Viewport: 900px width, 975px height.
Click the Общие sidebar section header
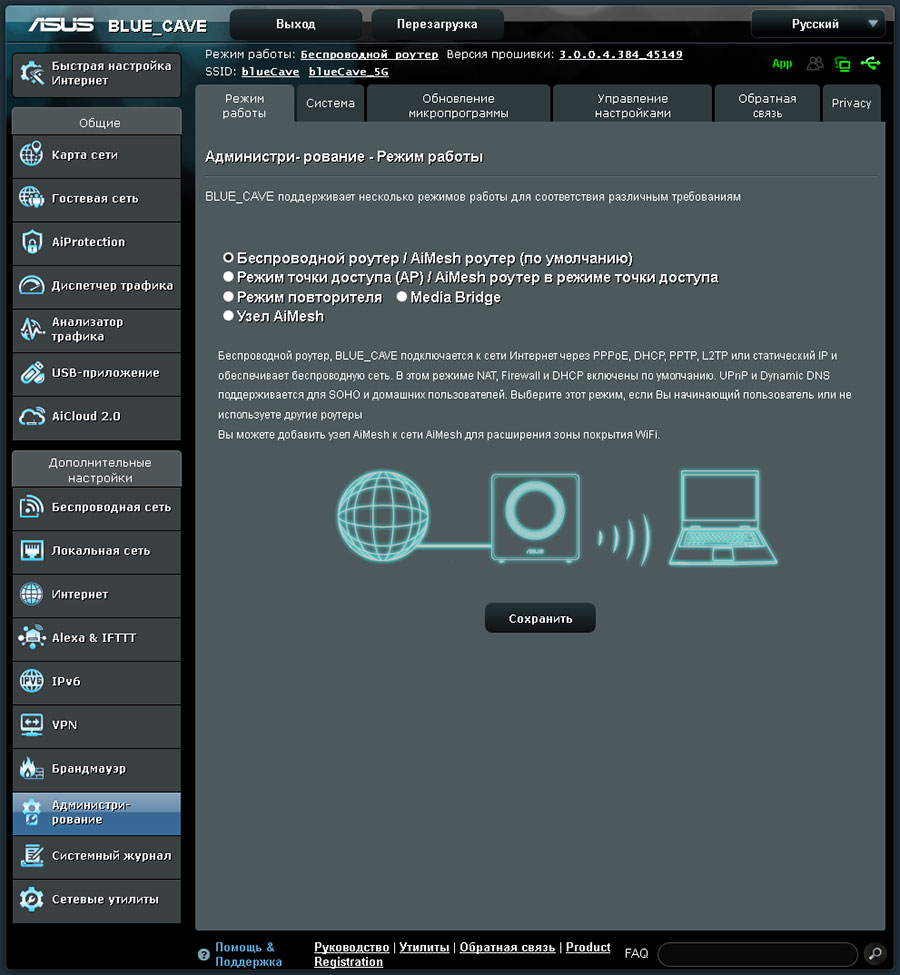click(x=97, y=122)
